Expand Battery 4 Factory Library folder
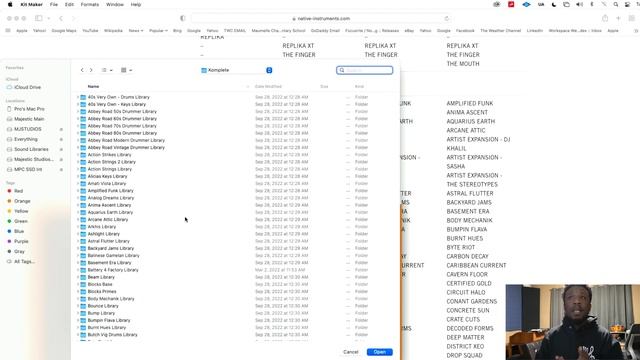The width and height of the screenshot is (640, 360). [78, 270]
